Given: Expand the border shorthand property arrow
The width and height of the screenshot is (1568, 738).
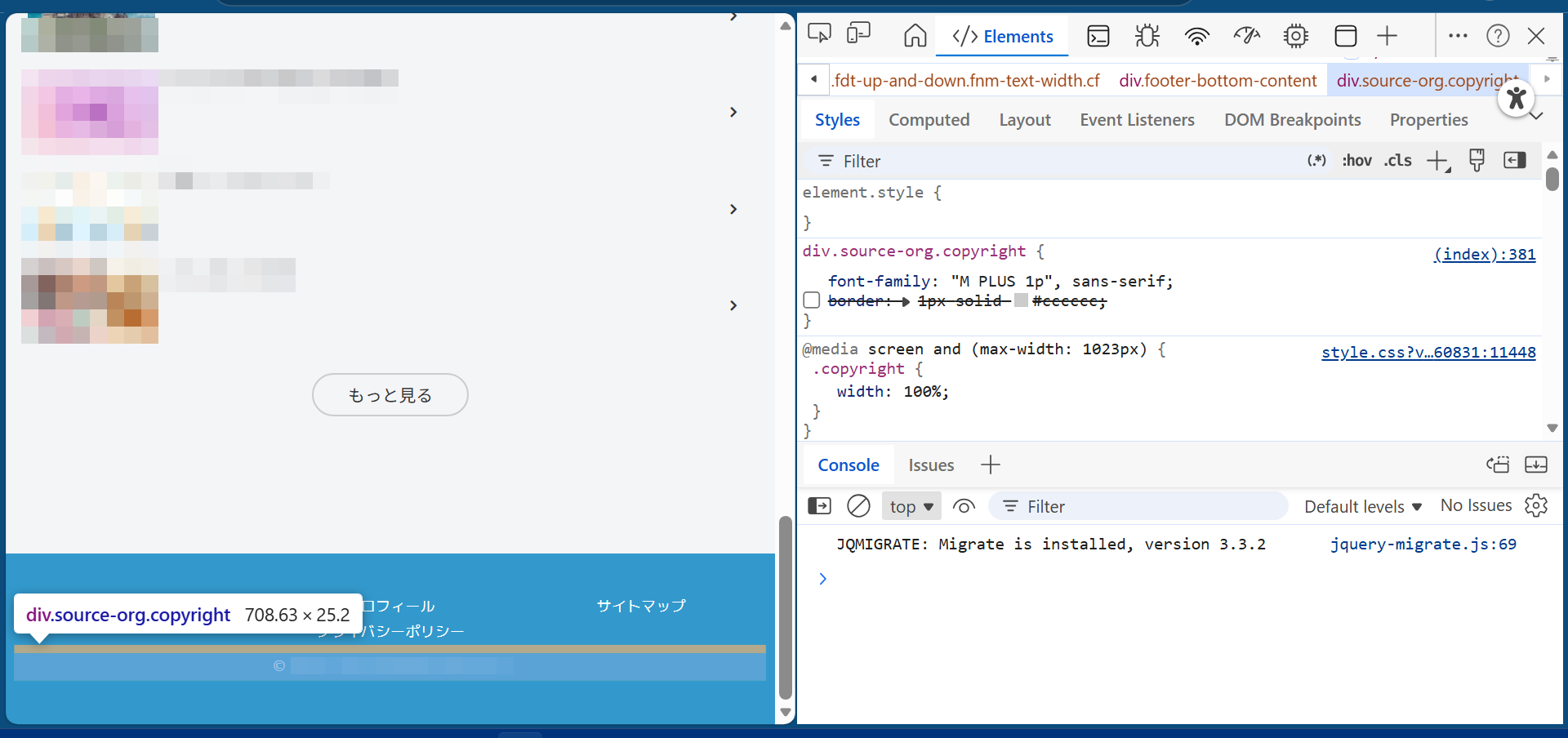Looking at the screenshot, I should pyautogui.click(x=906, y=301).
